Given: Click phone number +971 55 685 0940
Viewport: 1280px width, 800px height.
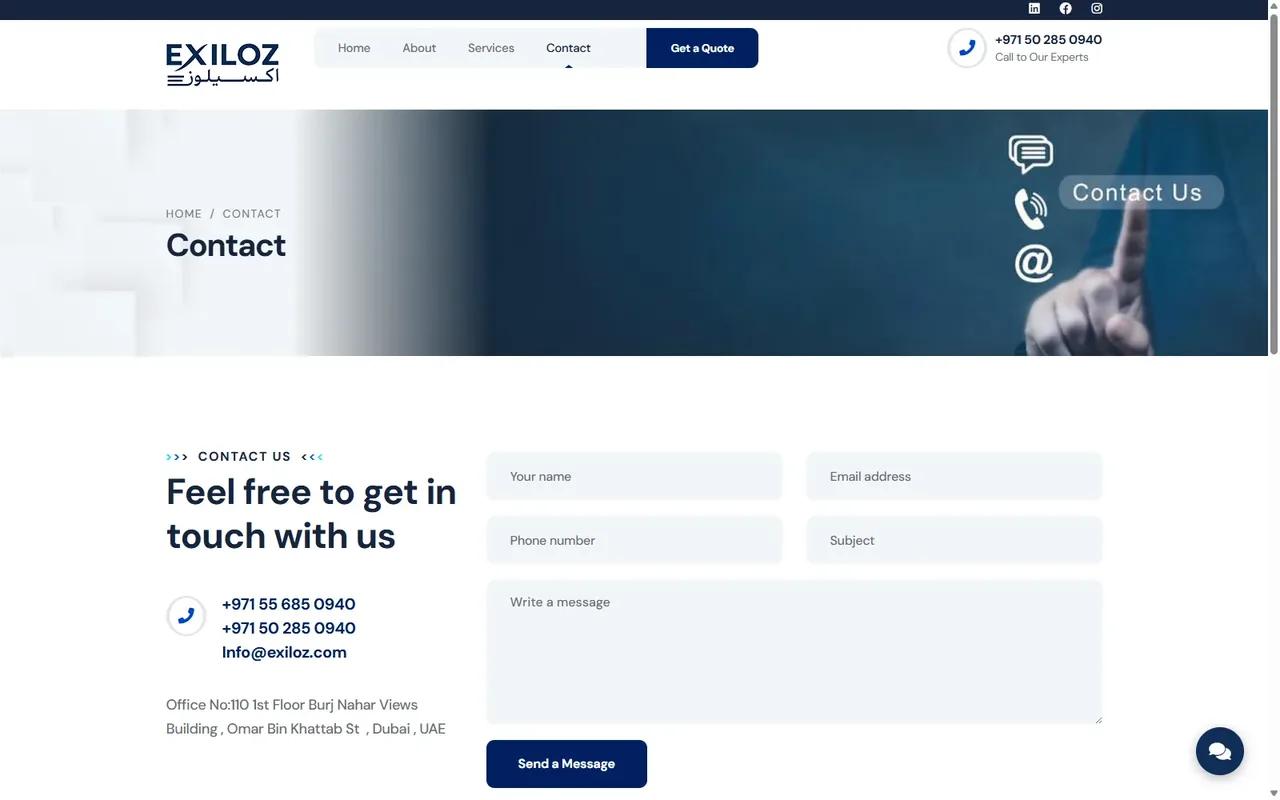Looking at the screenshot, I should 289,604.
